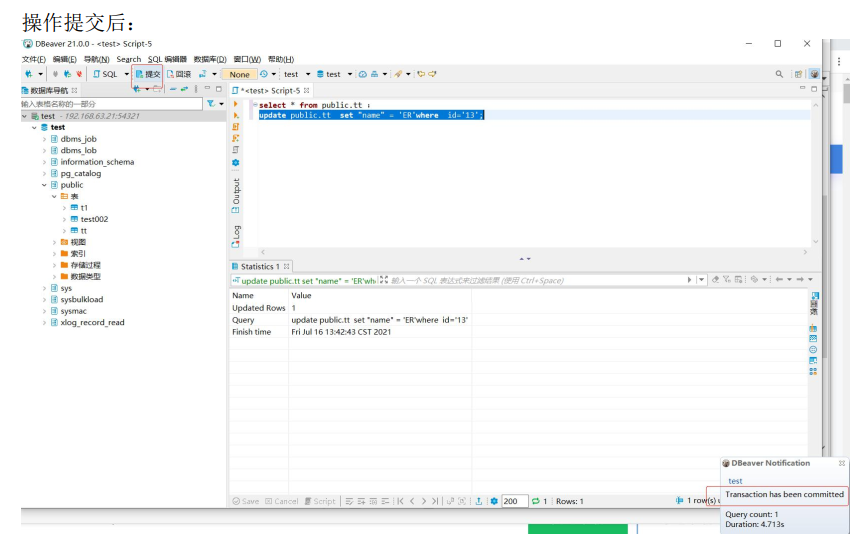Screen dimensions: 864x546
Task: Open the 窗口(W) menu
Action: (247, 59)
